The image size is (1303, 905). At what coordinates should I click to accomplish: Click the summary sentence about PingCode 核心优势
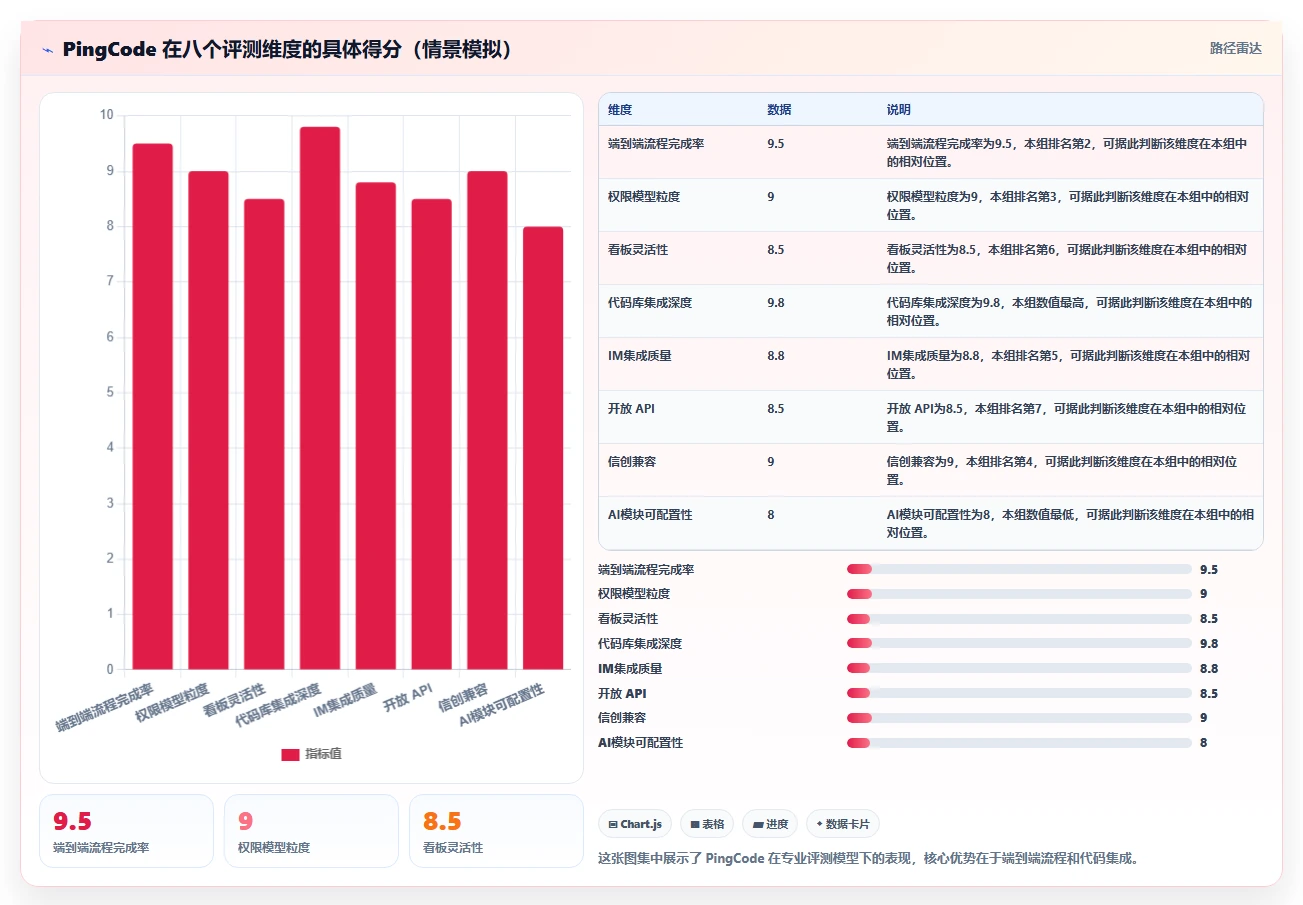[x=868, y=858]
